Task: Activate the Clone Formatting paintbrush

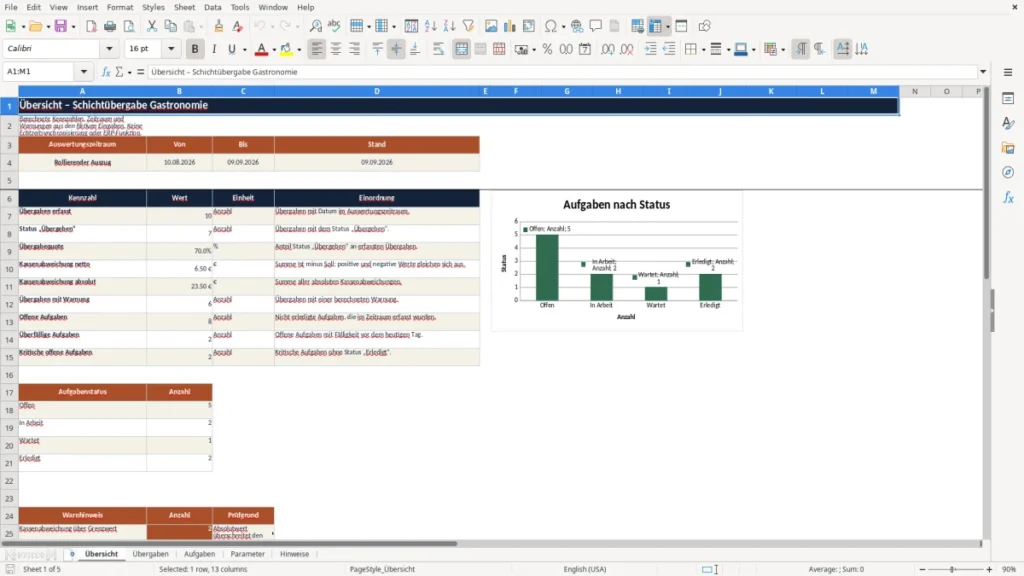Action: tap(219, 26)
